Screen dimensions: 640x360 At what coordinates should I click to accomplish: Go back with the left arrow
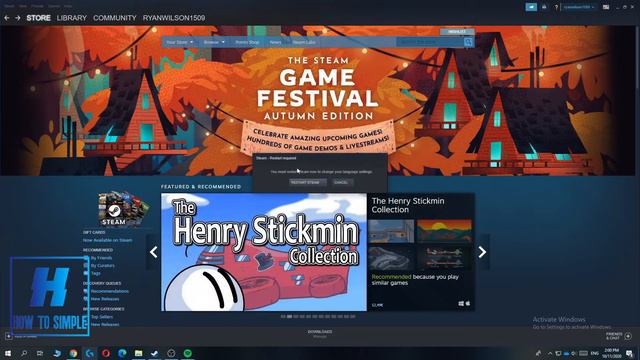(x=7, y=18)
